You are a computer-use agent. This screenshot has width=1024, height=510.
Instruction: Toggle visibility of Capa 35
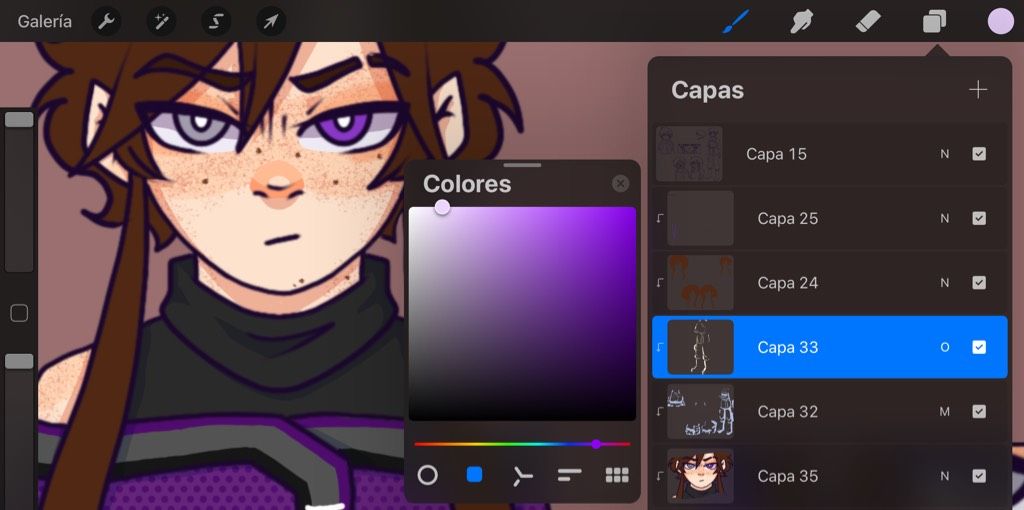[979, 476]
